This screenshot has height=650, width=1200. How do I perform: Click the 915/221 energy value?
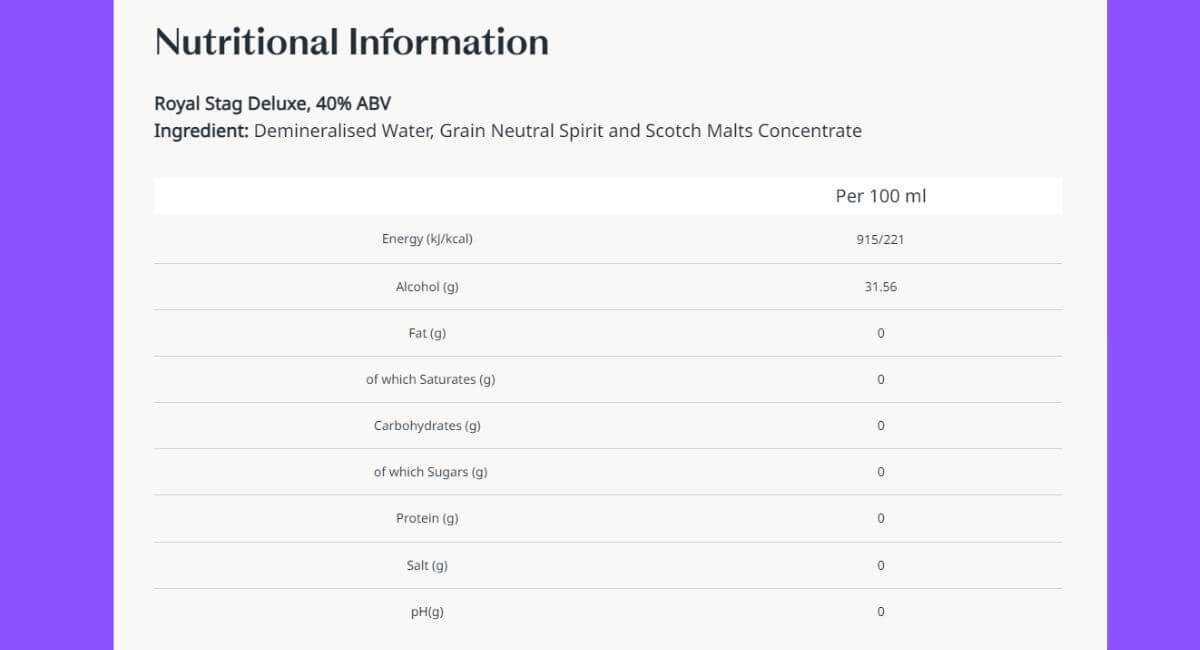coord(880,240)
